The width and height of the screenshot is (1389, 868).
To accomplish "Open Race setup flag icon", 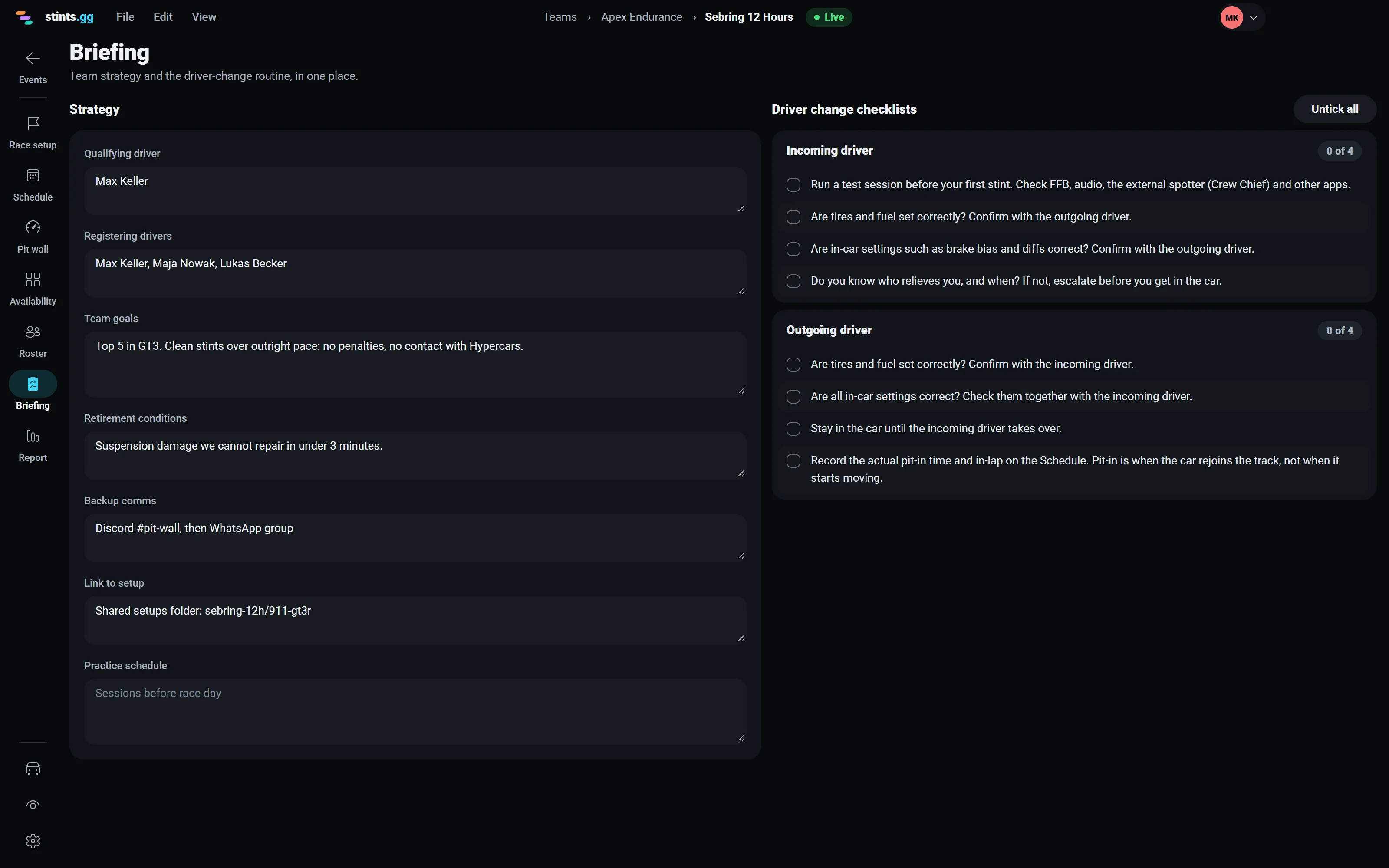I will [33, 123].
